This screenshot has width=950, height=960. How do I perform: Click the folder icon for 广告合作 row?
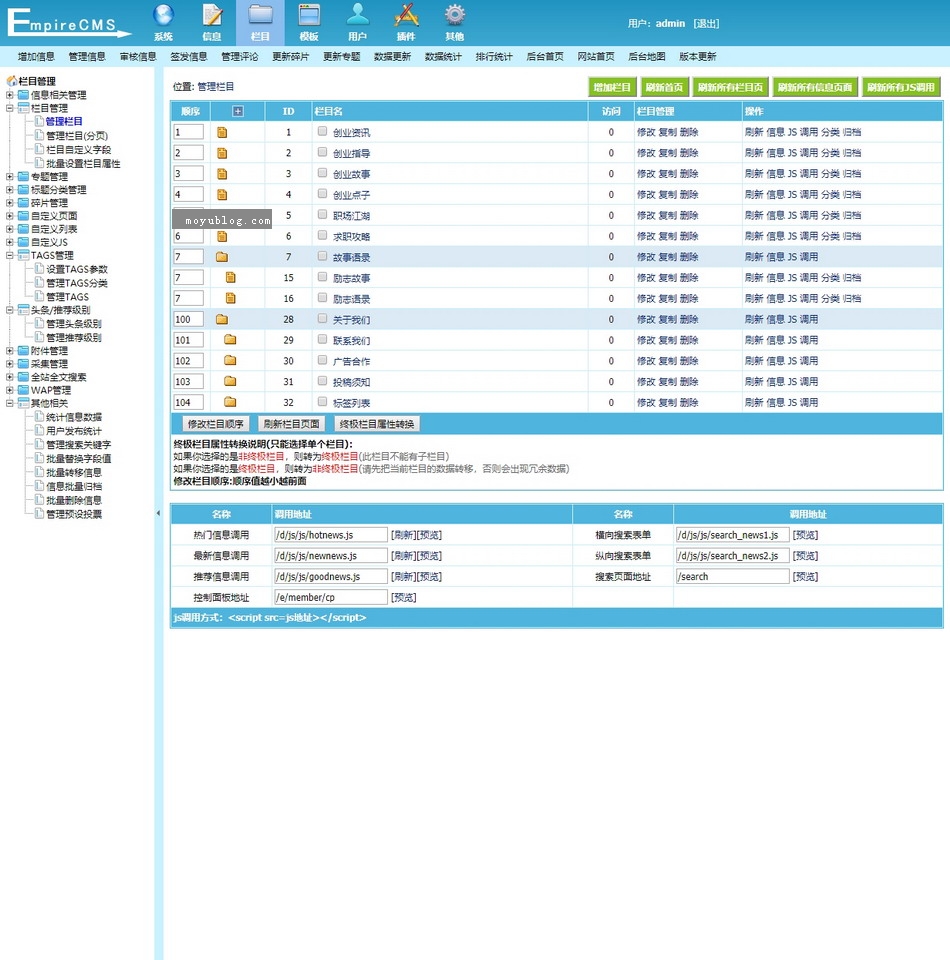(230, 361)
